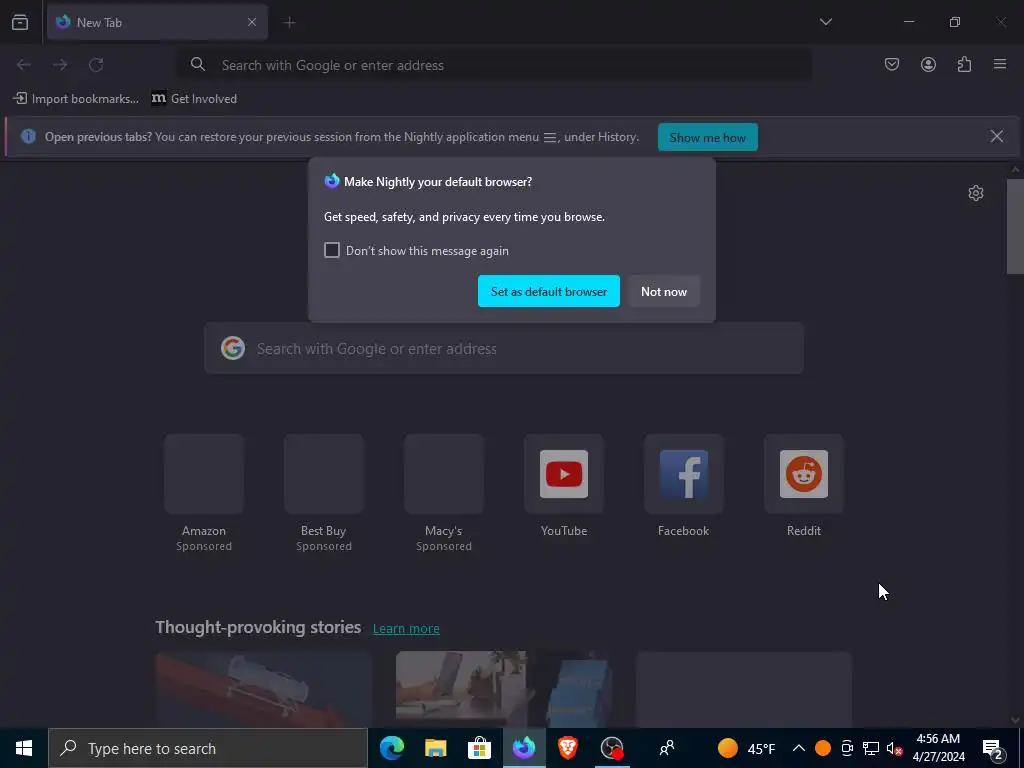Viewport: 1024px width, 768px height.
Task: Open the Meet Now camera tray icon
Action: (847, 748)
